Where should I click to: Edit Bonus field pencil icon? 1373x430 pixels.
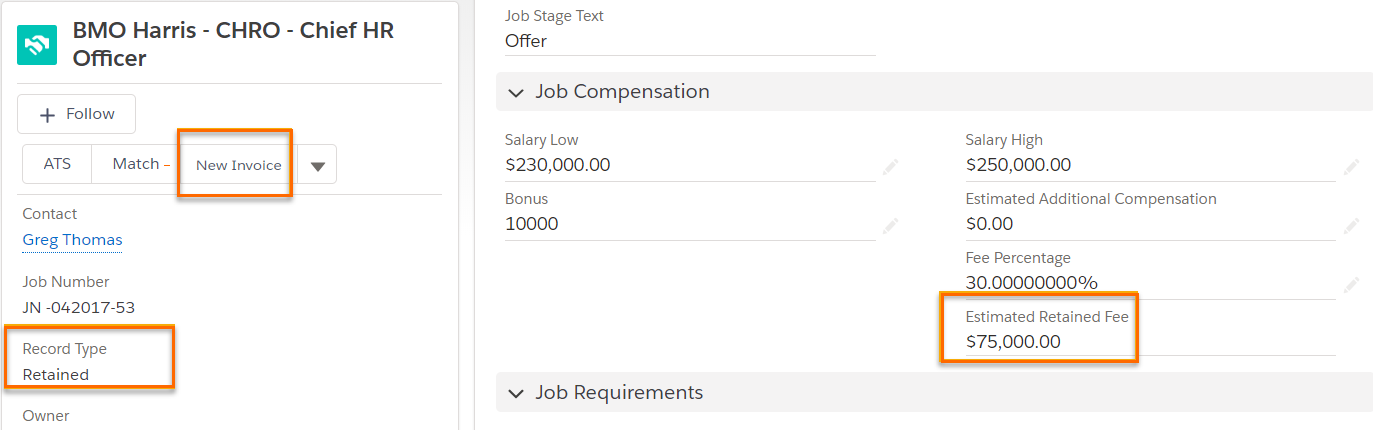890,225
